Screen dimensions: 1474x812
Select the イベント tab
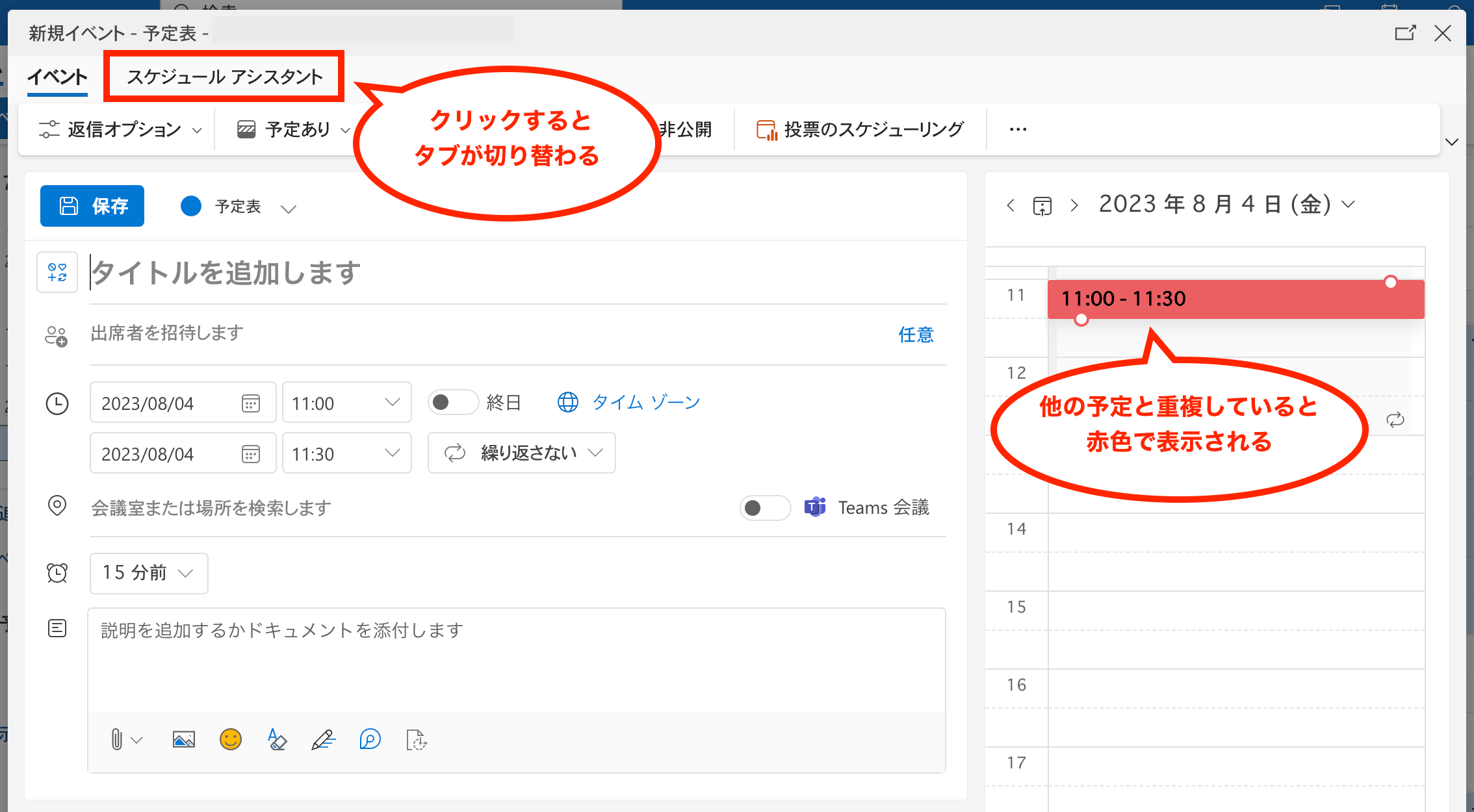(x=57, y=77)
